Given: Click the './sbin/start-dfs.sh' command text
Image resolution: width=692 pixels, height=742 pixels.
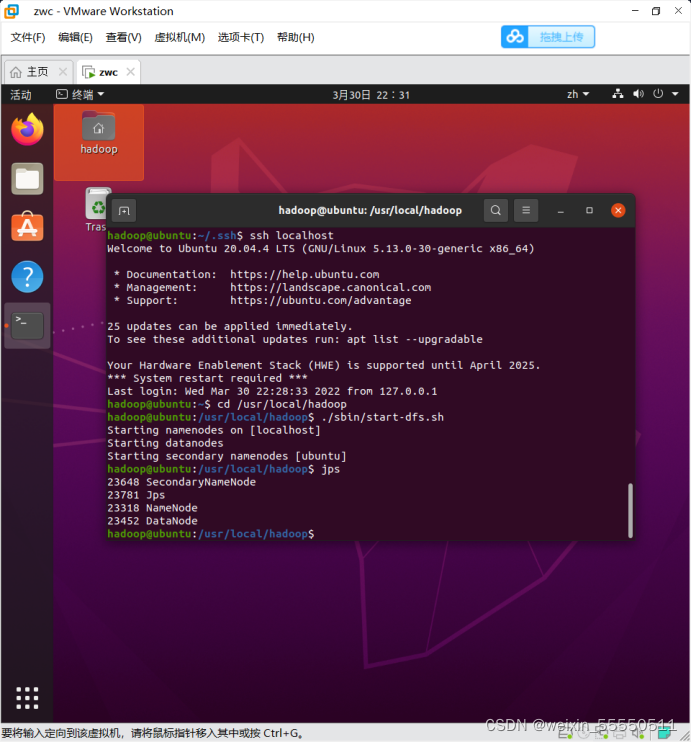Looking at the screenshot, I should [x=382, y=417].
